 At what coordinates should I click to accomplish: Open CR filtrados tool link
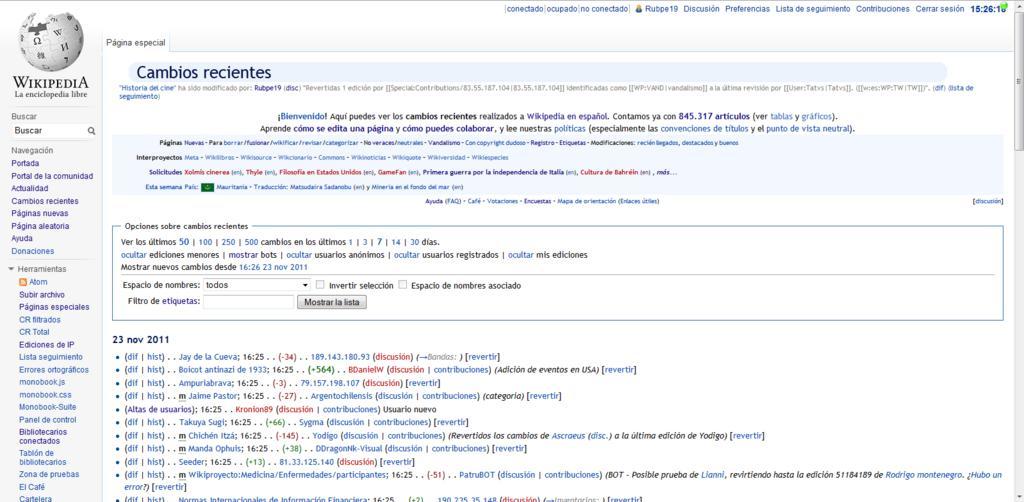[40, 320]
